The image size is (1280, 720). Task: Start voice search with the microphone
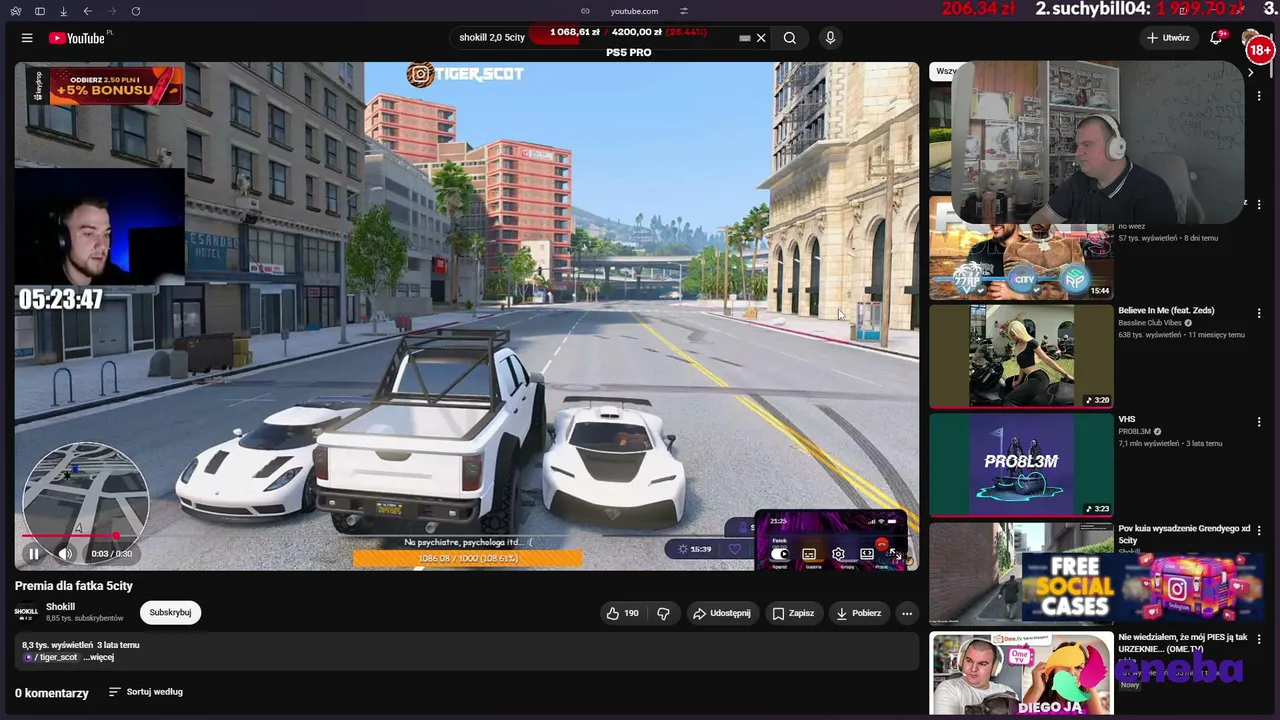(830, 38)
